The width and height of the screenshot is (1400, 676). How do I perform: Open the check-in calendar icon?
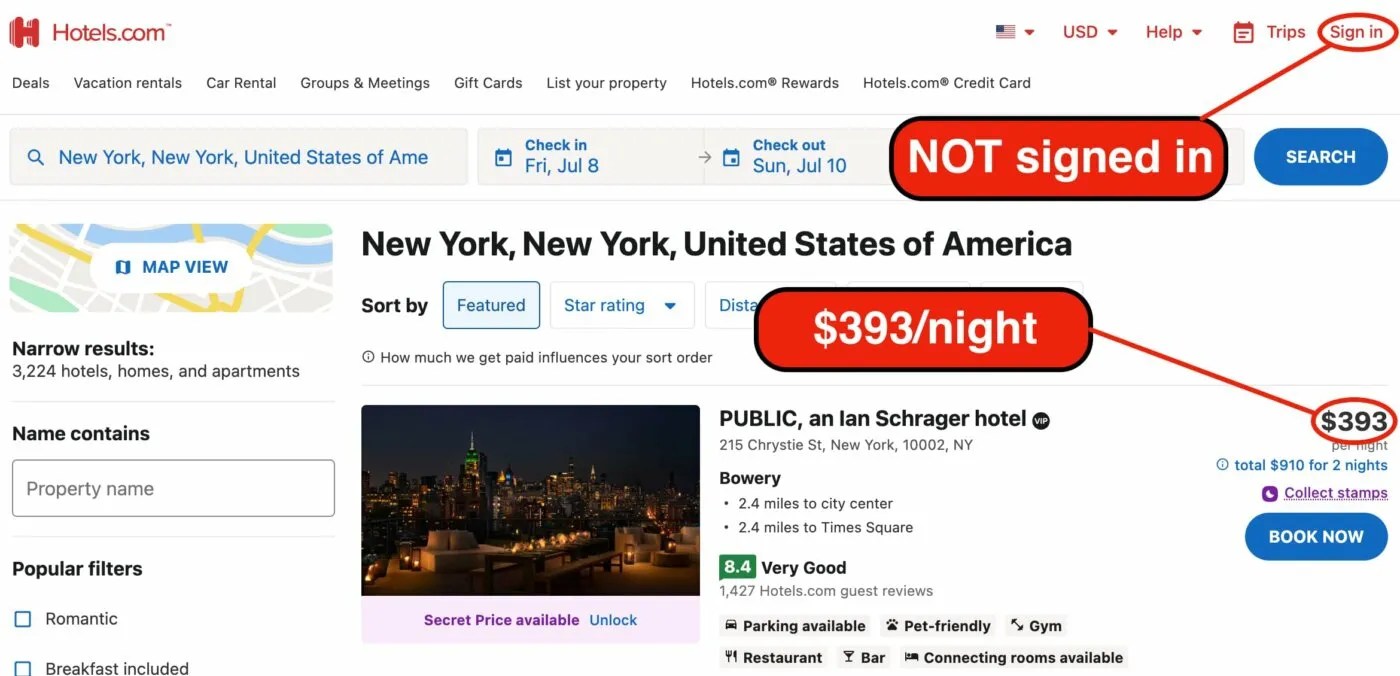tap(504, 156)
